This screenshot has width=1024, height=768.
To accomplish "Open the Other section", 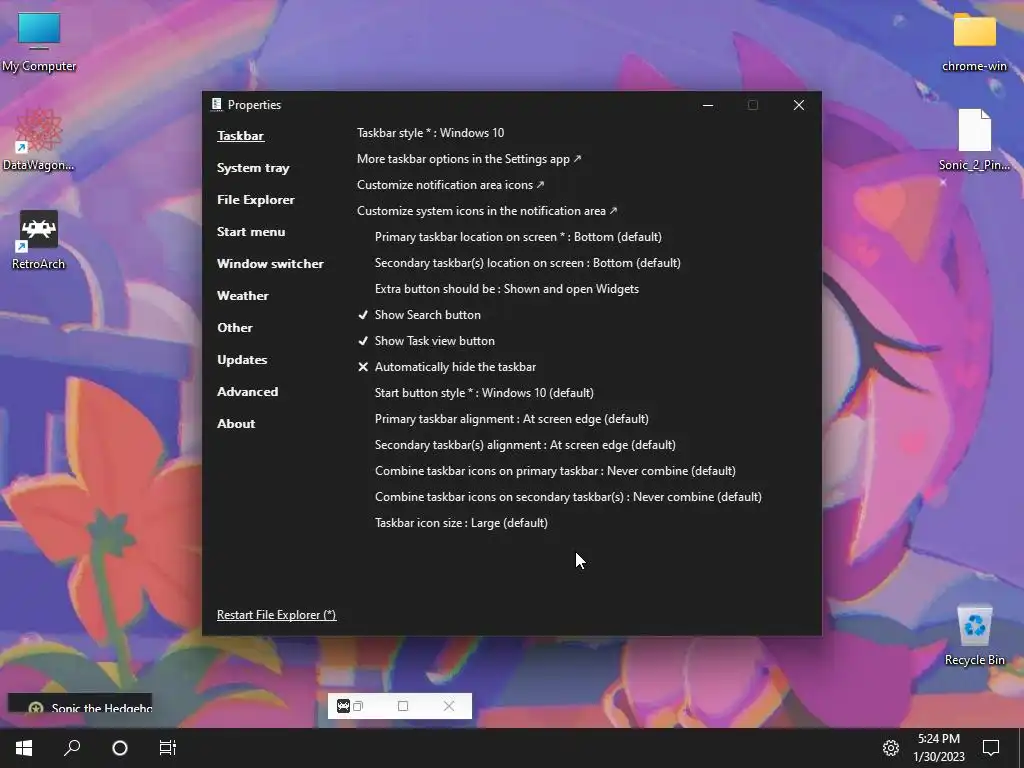I will point(234,328).
